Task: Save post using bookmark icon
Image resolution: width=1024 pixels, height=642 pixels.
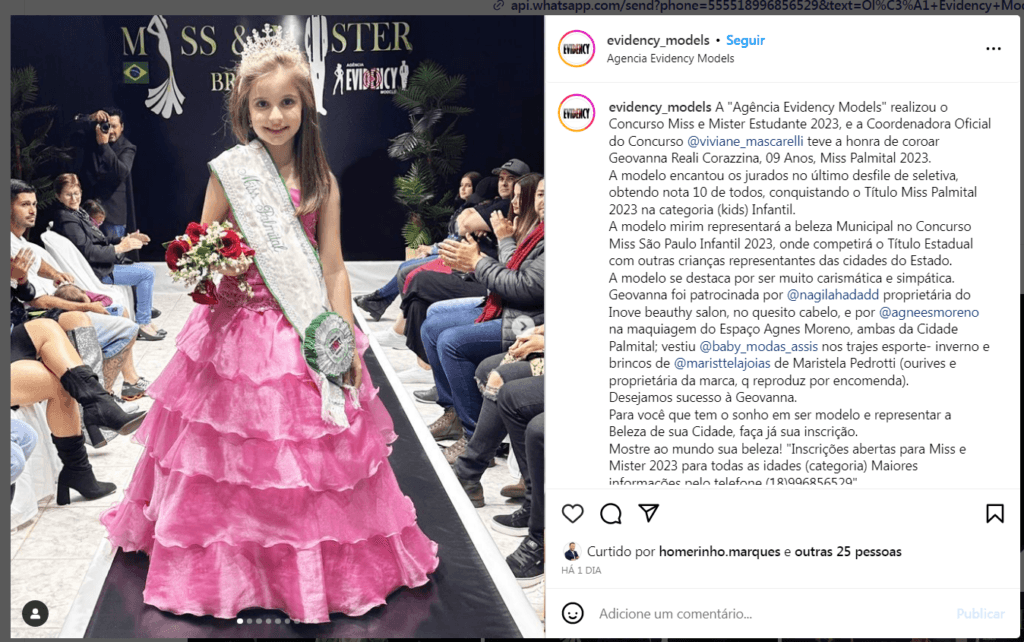Action: [995, 514]
